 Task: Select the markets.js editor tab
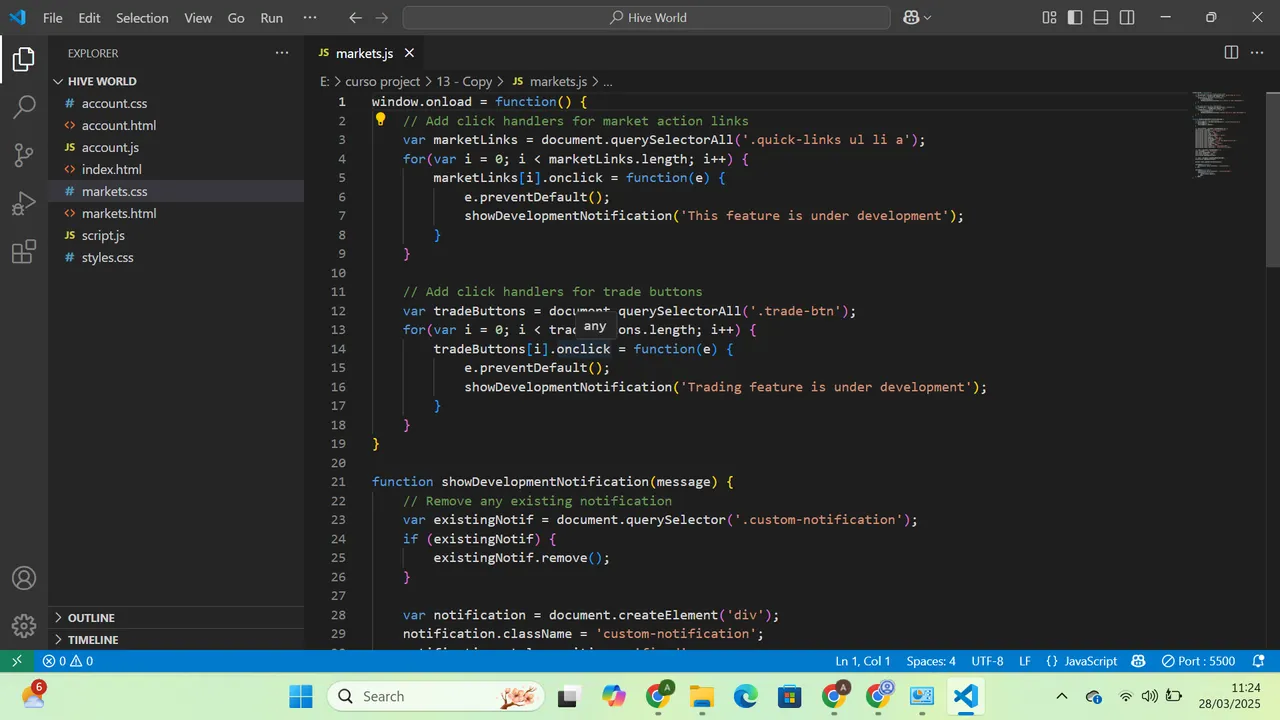coord(364,53)
